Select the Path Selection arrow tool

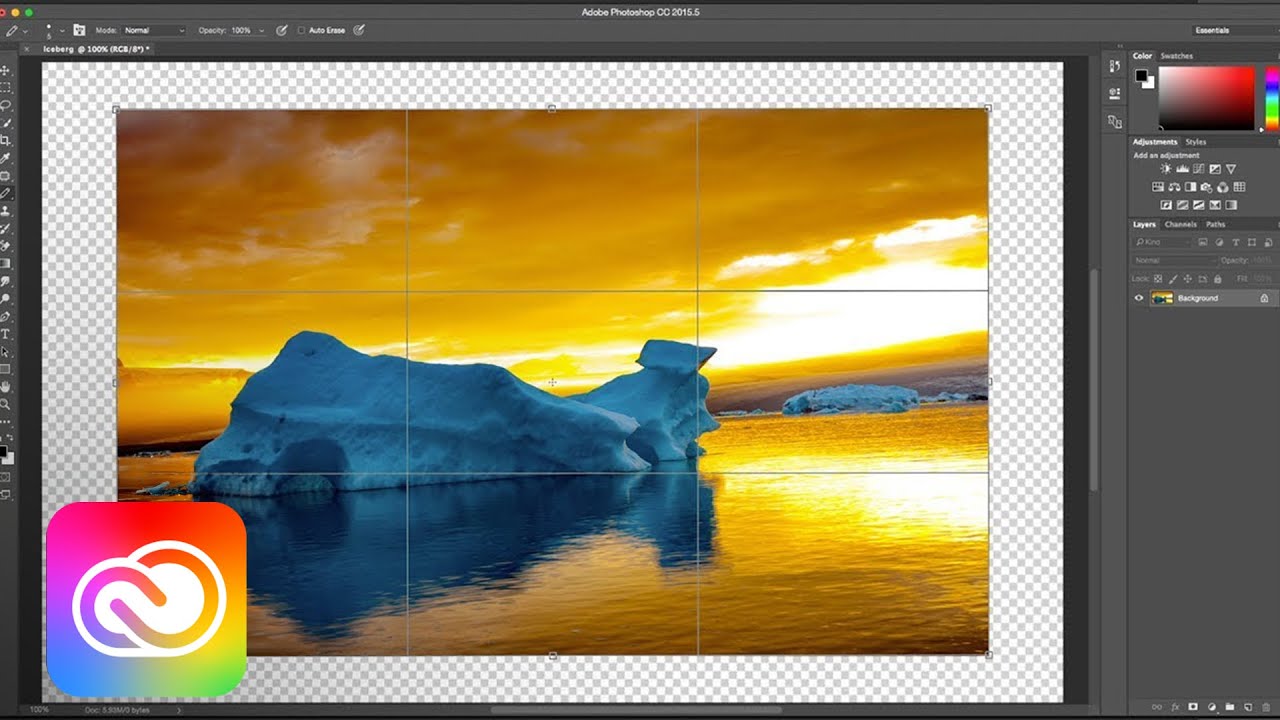click(x=5, y=352)
